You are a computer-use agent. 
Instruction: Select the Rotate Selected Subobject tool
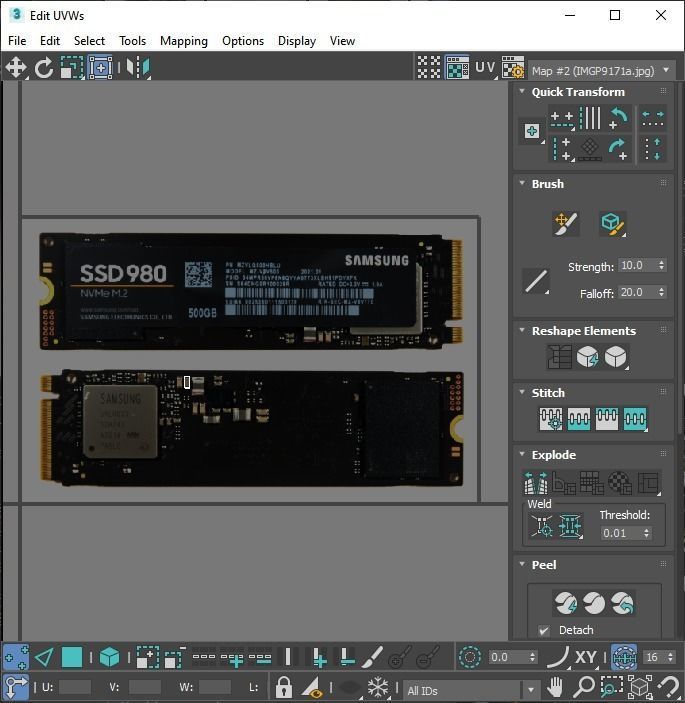pyautogui.click(x=44, y=68)
